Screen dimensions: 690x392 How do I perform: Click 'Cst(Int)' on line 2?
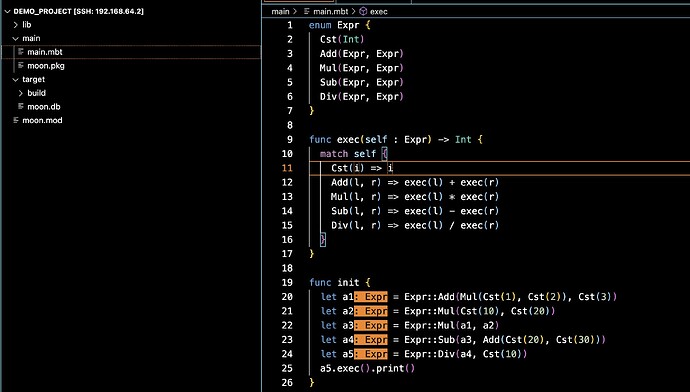342,40
